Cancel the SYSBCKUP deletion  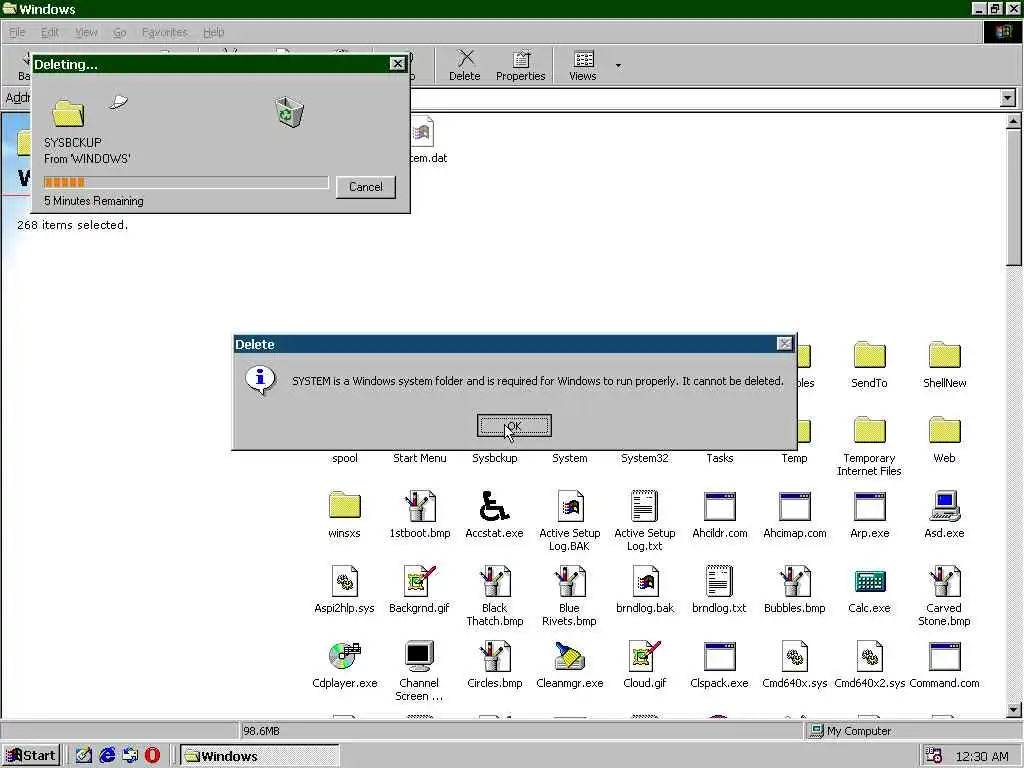pos(366,187)
